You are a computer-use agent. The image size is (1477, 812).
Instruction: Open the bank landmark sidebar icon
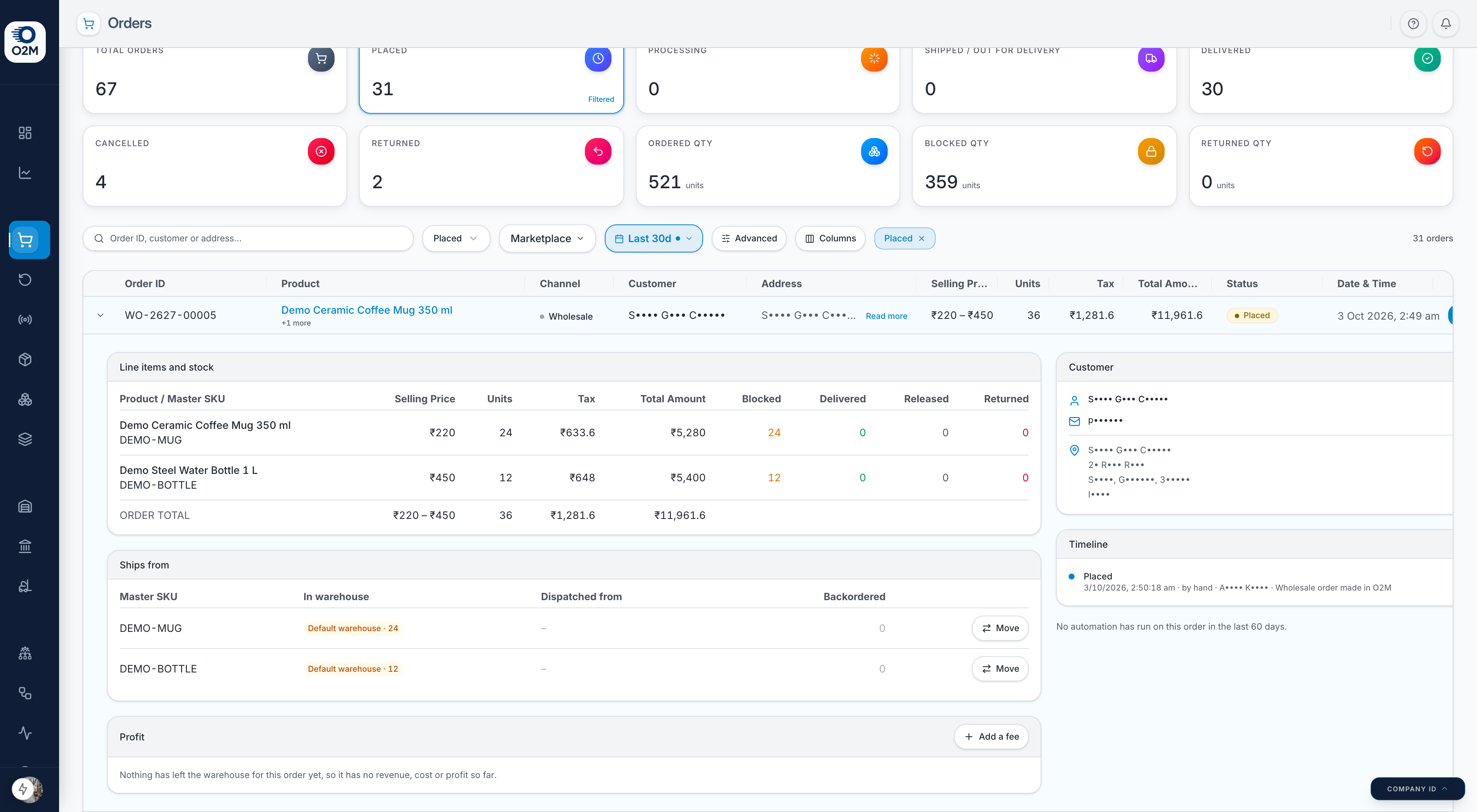25,546
